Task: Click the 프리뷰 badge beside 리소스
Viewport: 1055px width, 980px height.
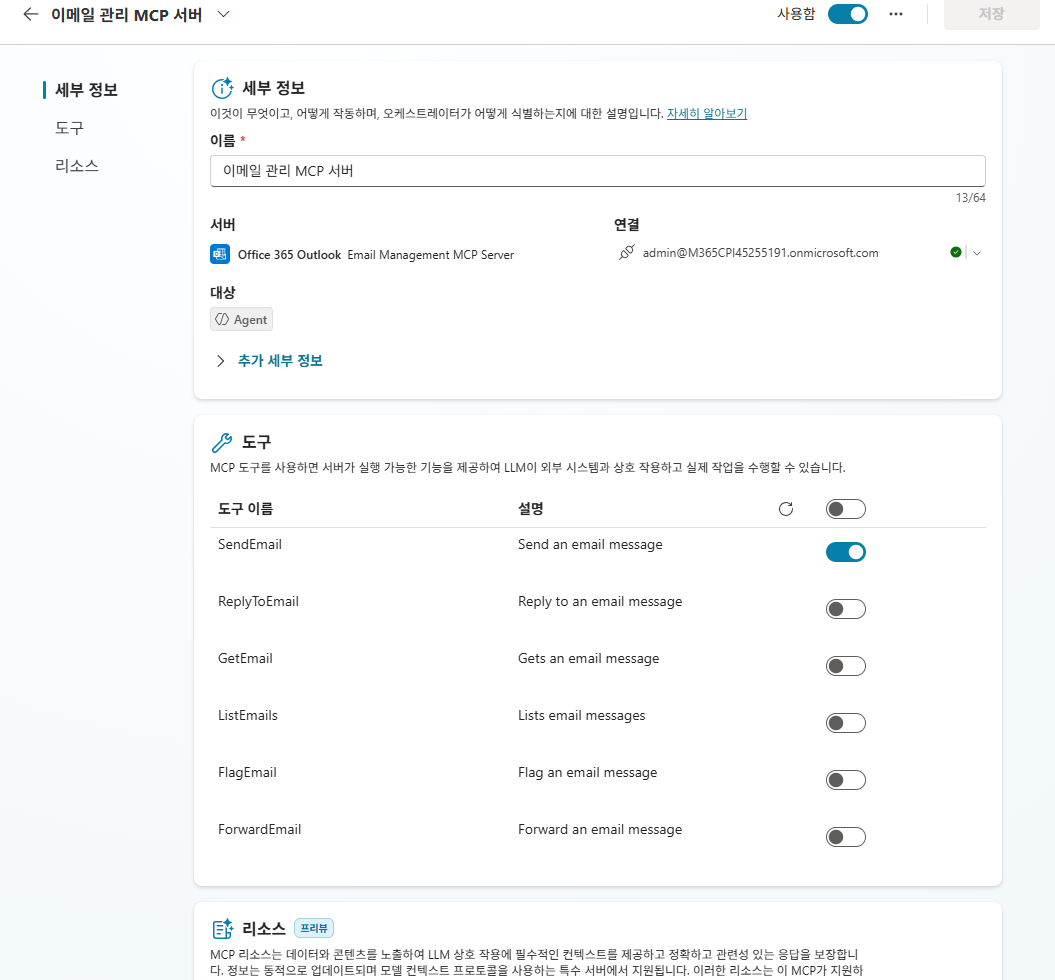Action: tap(314, 928)
